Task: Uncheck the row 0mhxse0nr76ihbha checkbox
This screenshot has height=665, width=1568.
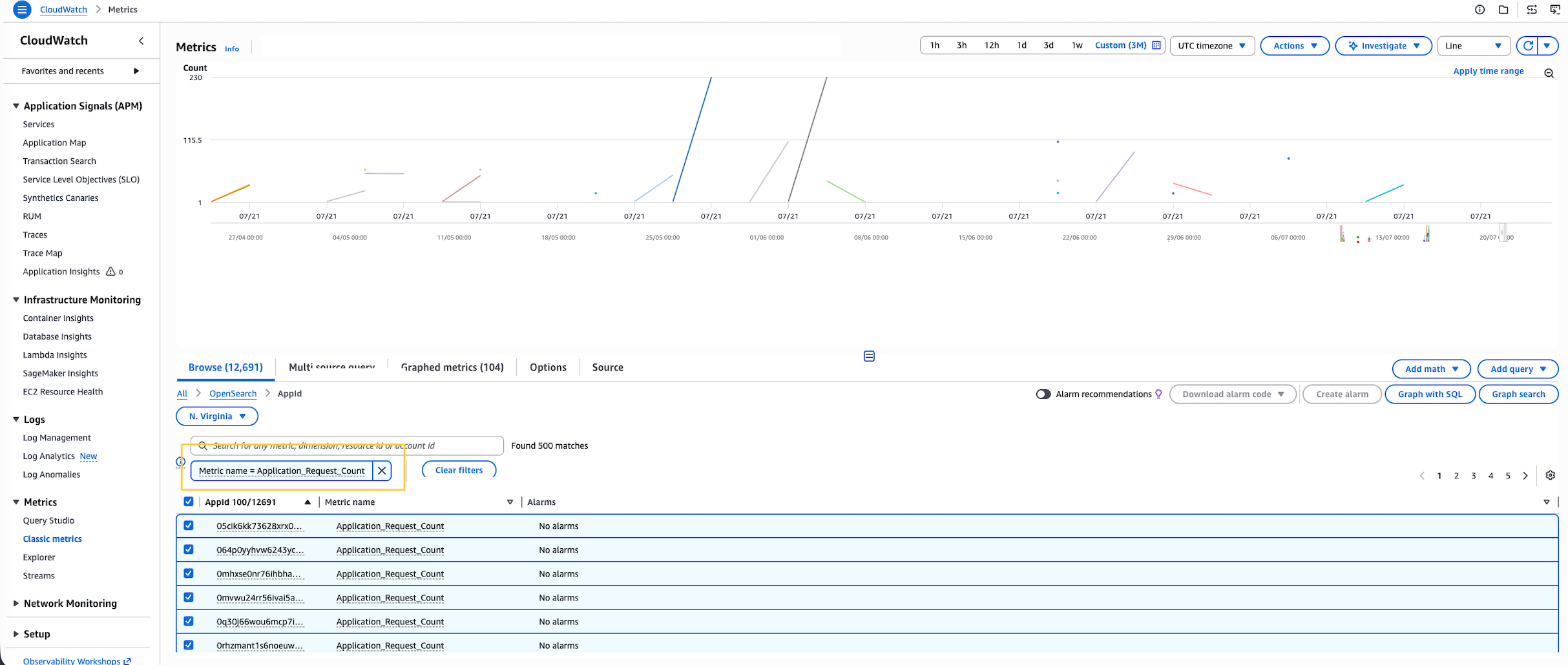Action: (188, 573)
